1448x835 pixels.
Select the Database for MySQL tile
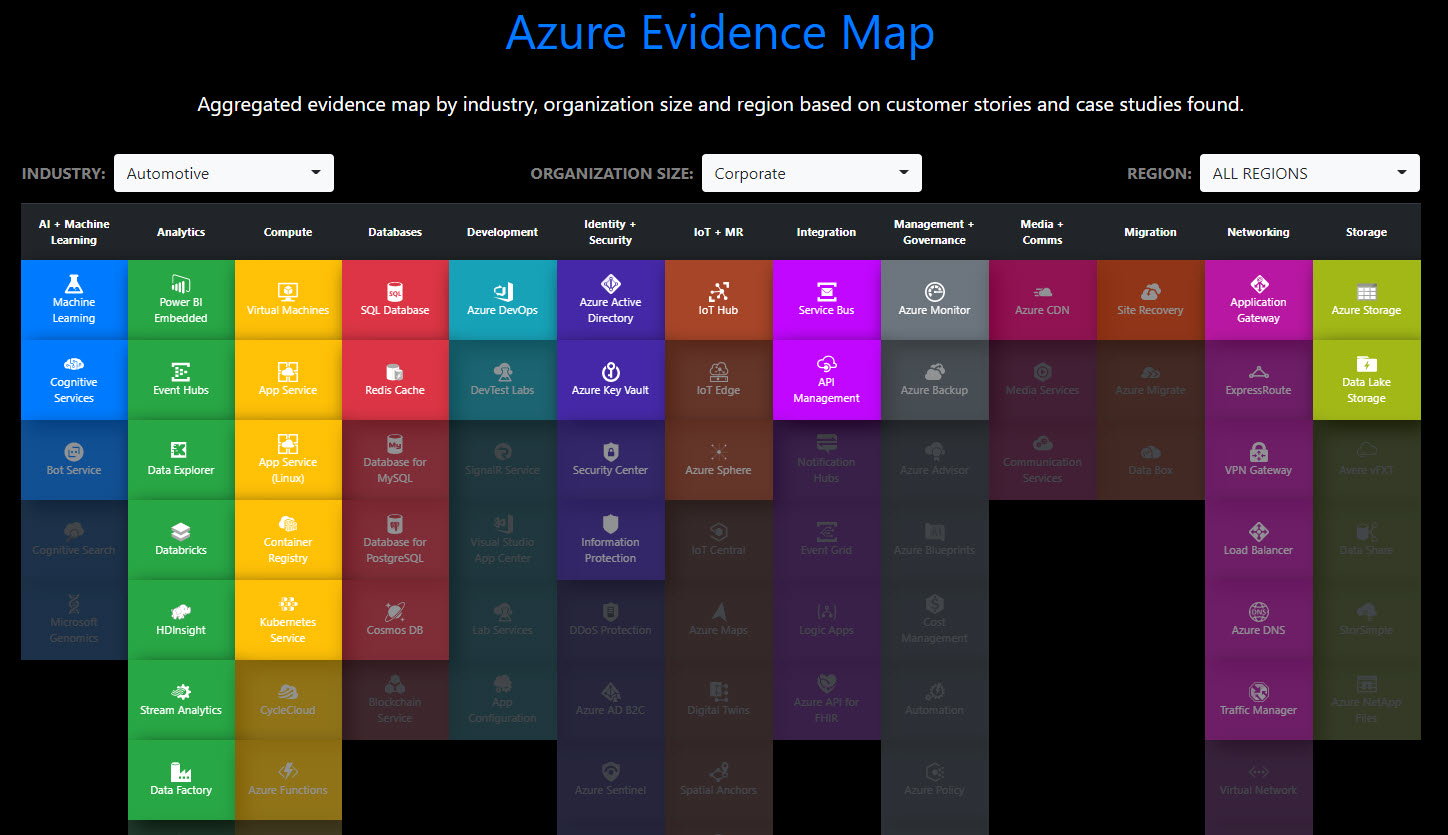click(x=395, y=460)
